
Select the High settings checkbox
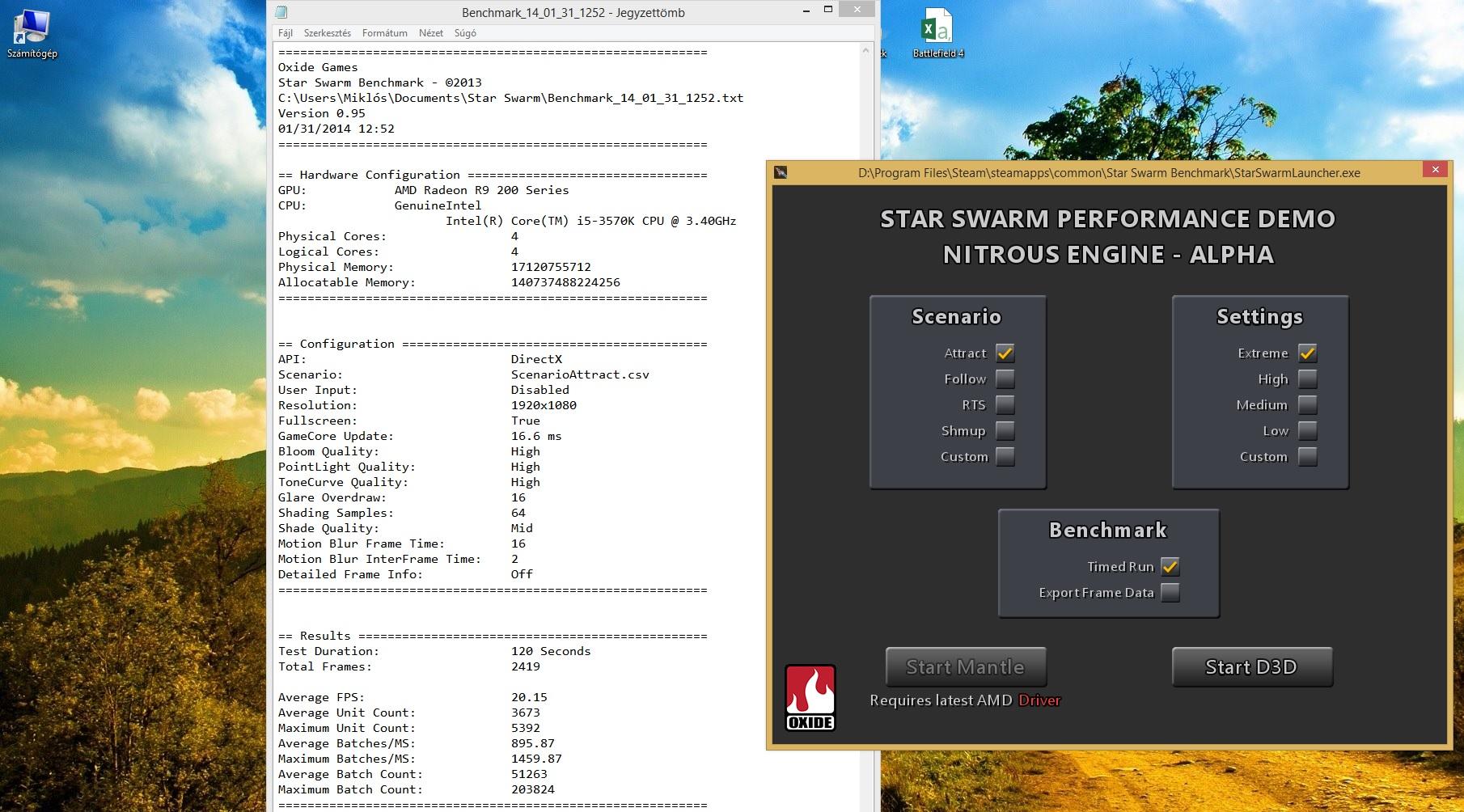(x=1307, y=379)
